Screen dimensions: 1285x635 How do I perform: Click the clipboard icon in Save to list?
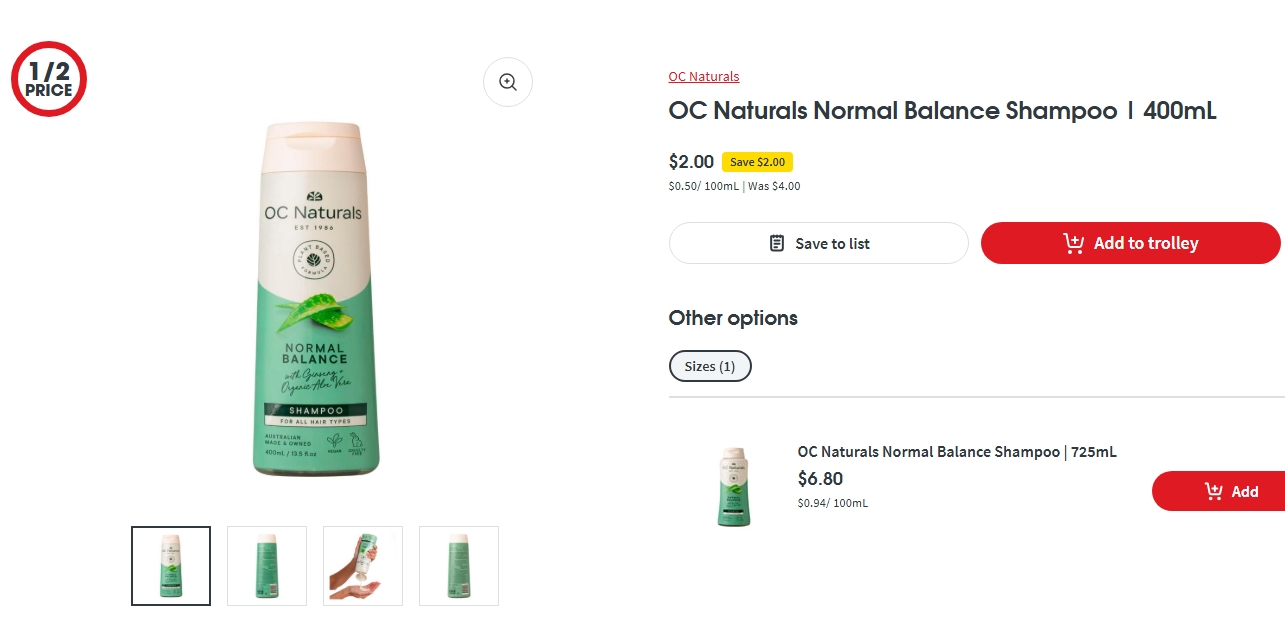[x=777, y=243]
